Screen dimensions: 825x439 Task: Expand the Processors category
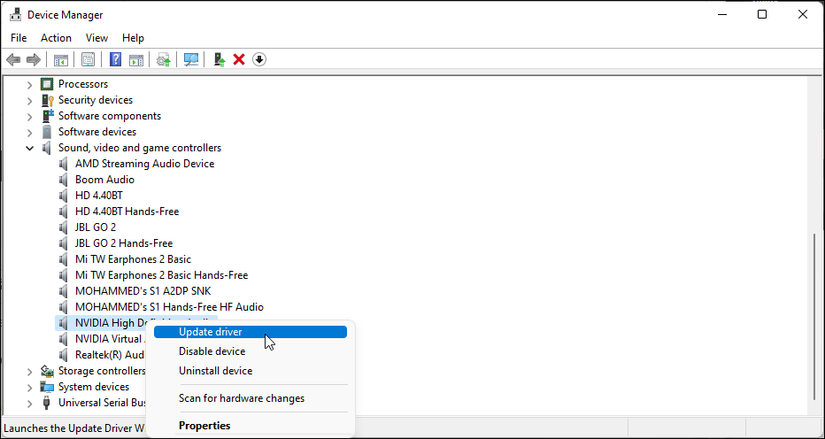29,84
